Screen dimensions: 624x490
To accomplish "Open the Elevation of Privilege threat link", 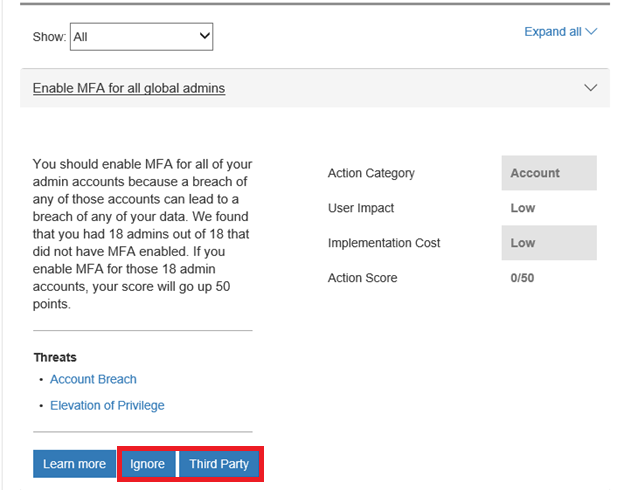I will pos(107,405).
